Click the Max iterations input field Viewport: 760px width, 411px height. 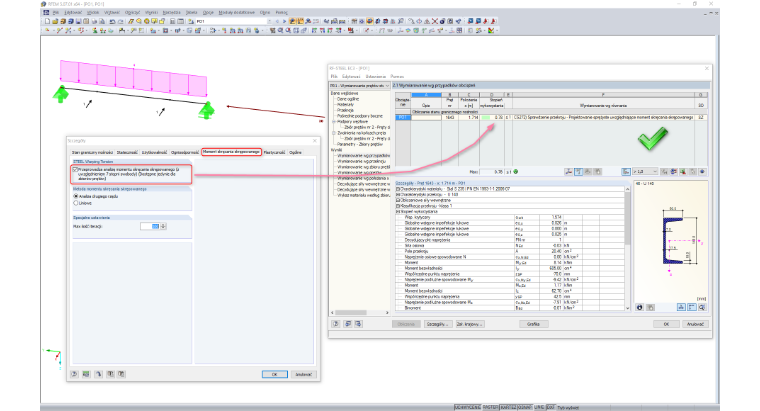(x=150, y=226)
